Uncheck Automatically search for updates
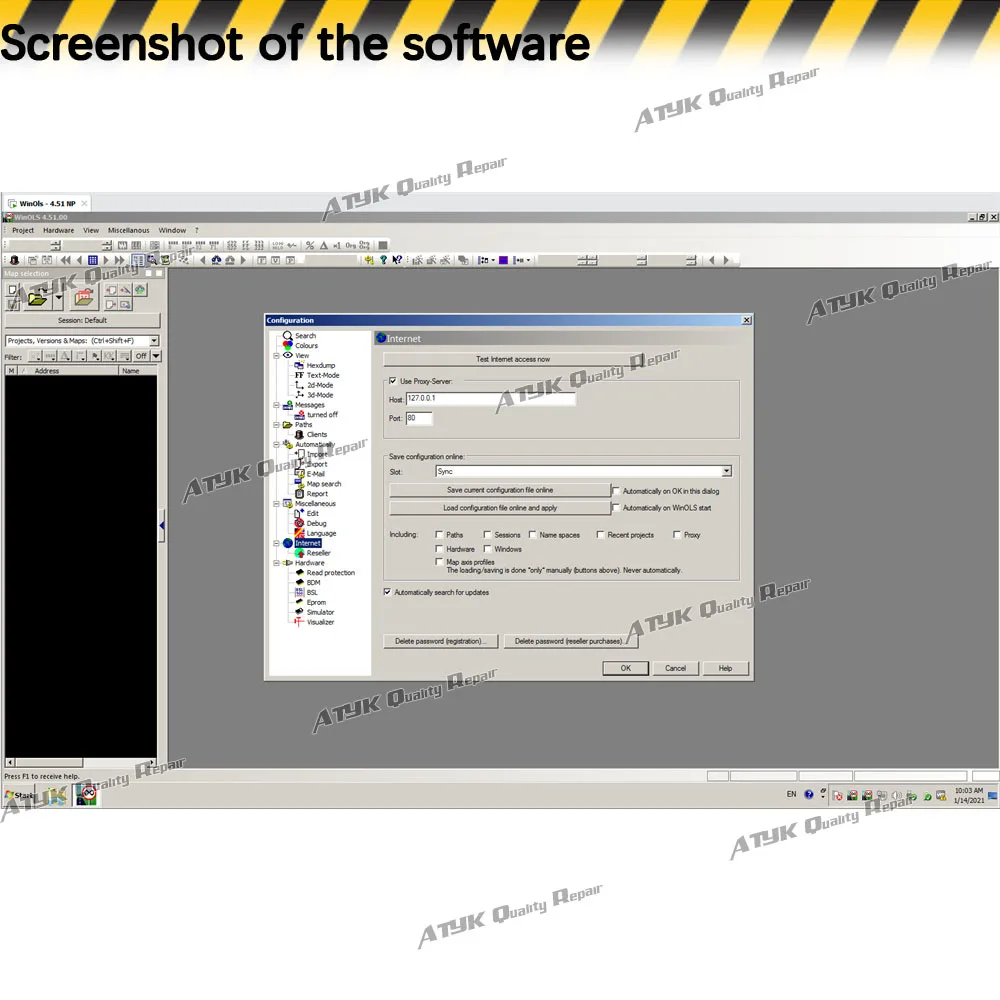 coord(387,592)
